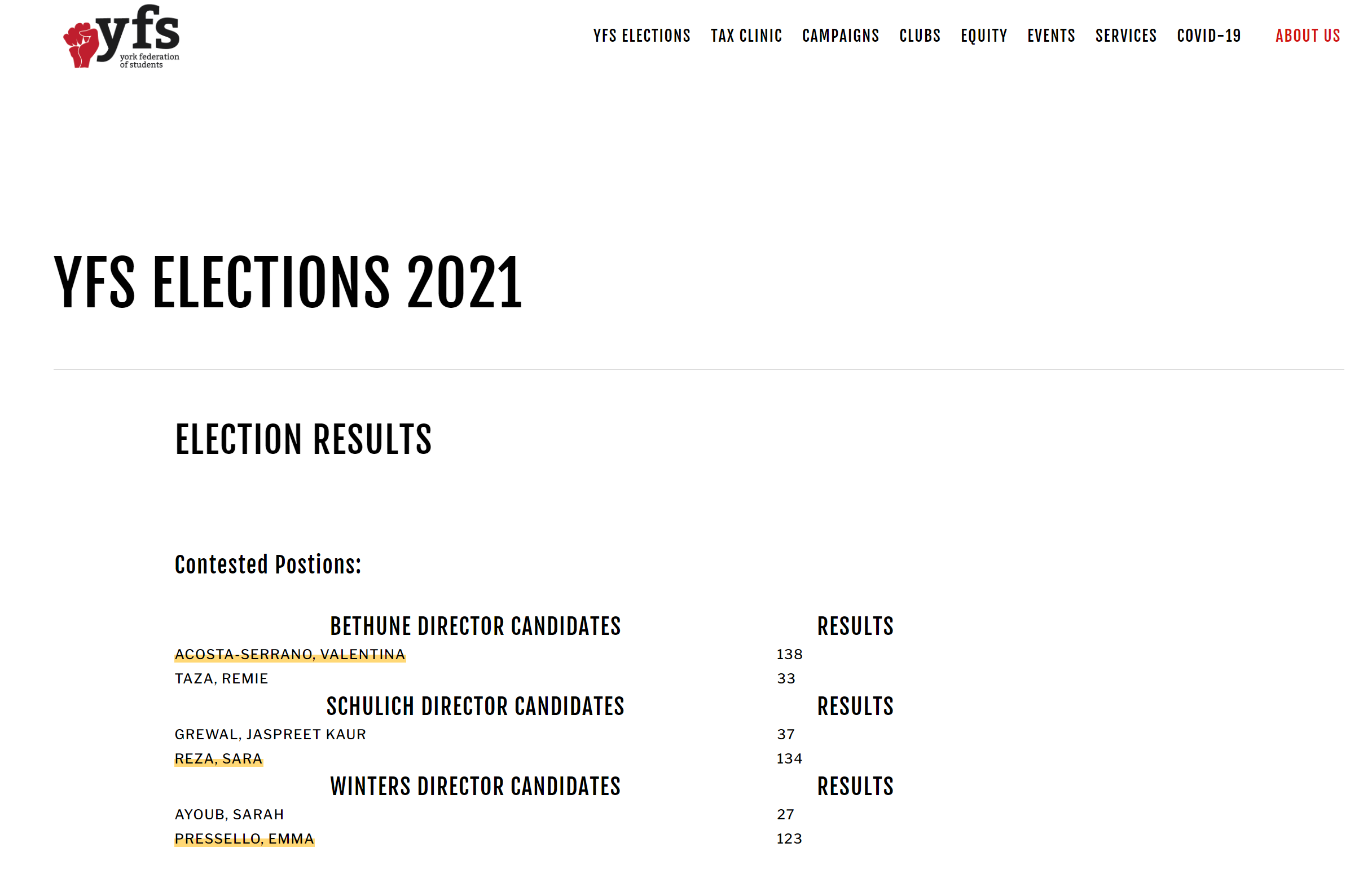Navigate to the Events page
Viewport: 1350px width, 896px height.
pyautogui.click(x=1050, y=36)
